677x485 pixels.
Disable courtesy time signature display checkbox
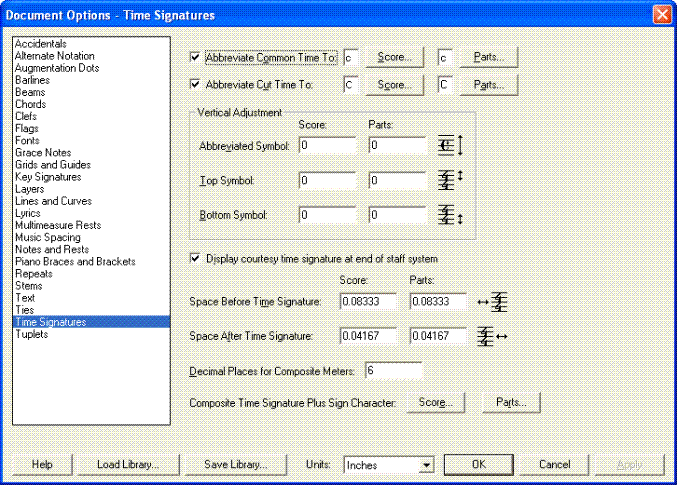195,259
